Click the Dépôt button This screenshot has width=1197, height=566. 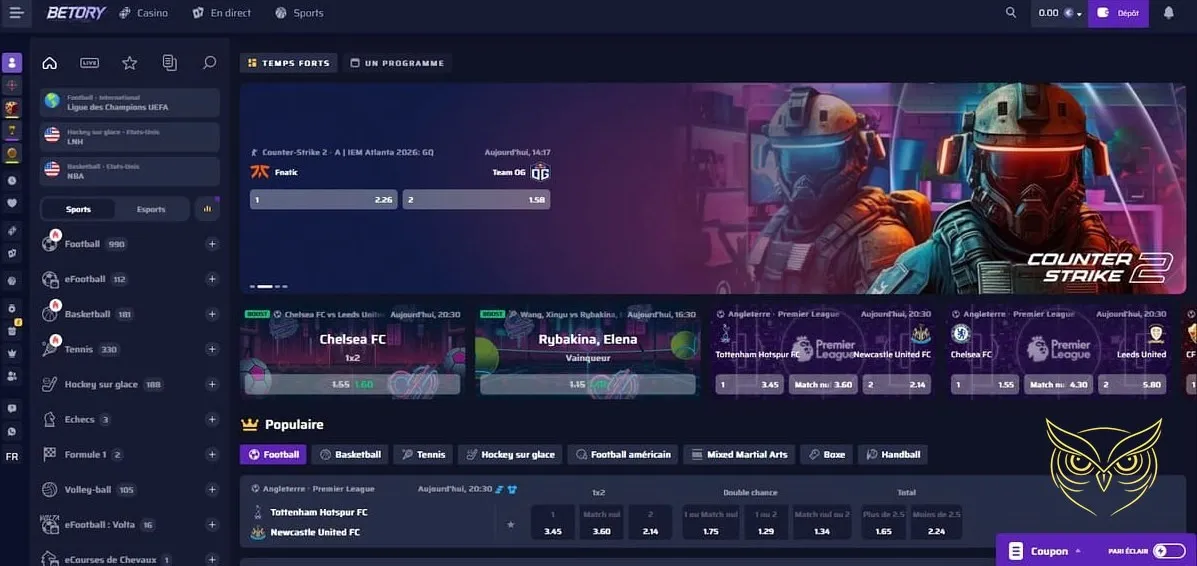click(x=1118, y=13)
